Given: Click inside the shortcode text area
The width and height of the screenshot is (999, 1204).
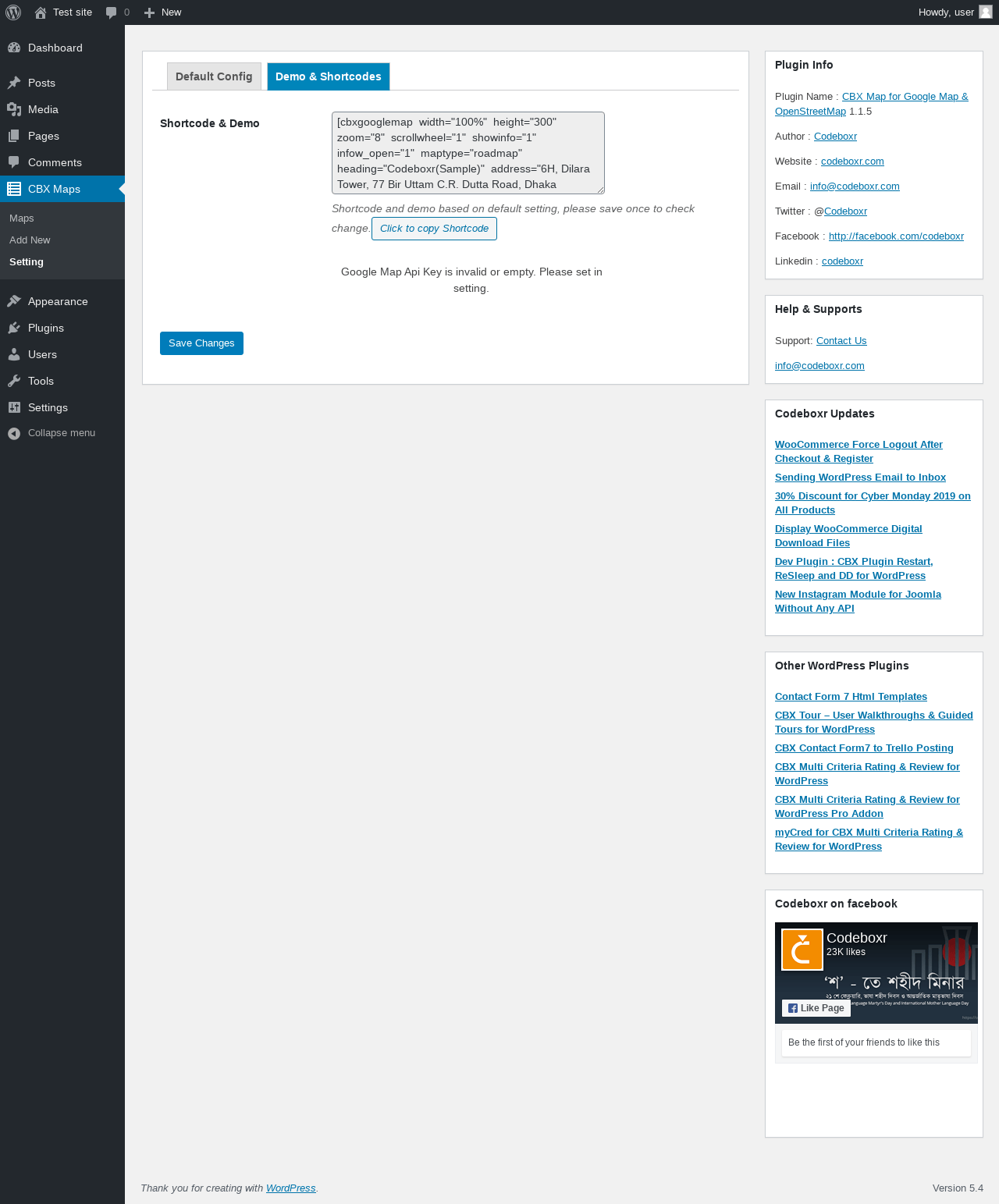Looking at the screenshot, I should [468, 153].
